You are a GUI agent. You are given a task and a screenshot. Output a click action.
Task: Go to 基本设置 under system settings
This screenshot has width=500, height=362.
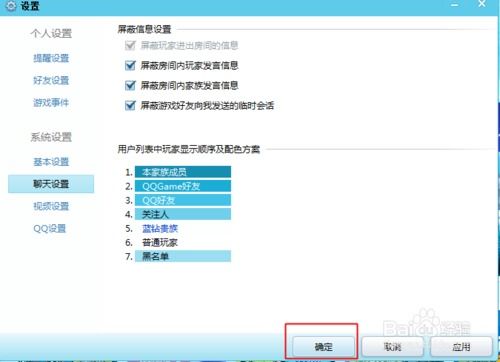pyautogui.click(x=51, y=162)
